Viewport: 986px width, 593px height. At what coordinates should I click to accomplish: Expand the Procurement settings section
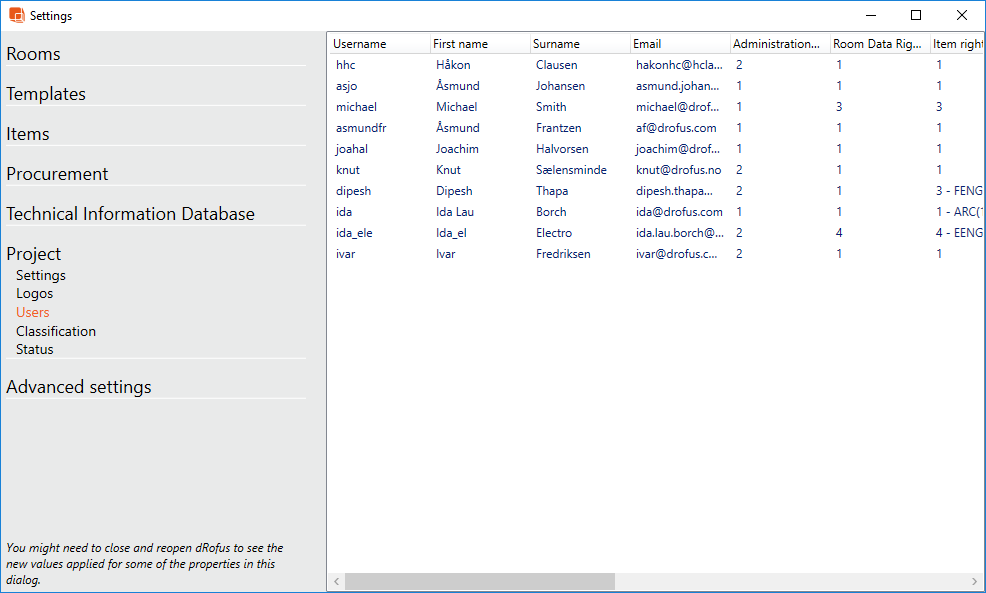pyautogui.click(x=57, y=174)
